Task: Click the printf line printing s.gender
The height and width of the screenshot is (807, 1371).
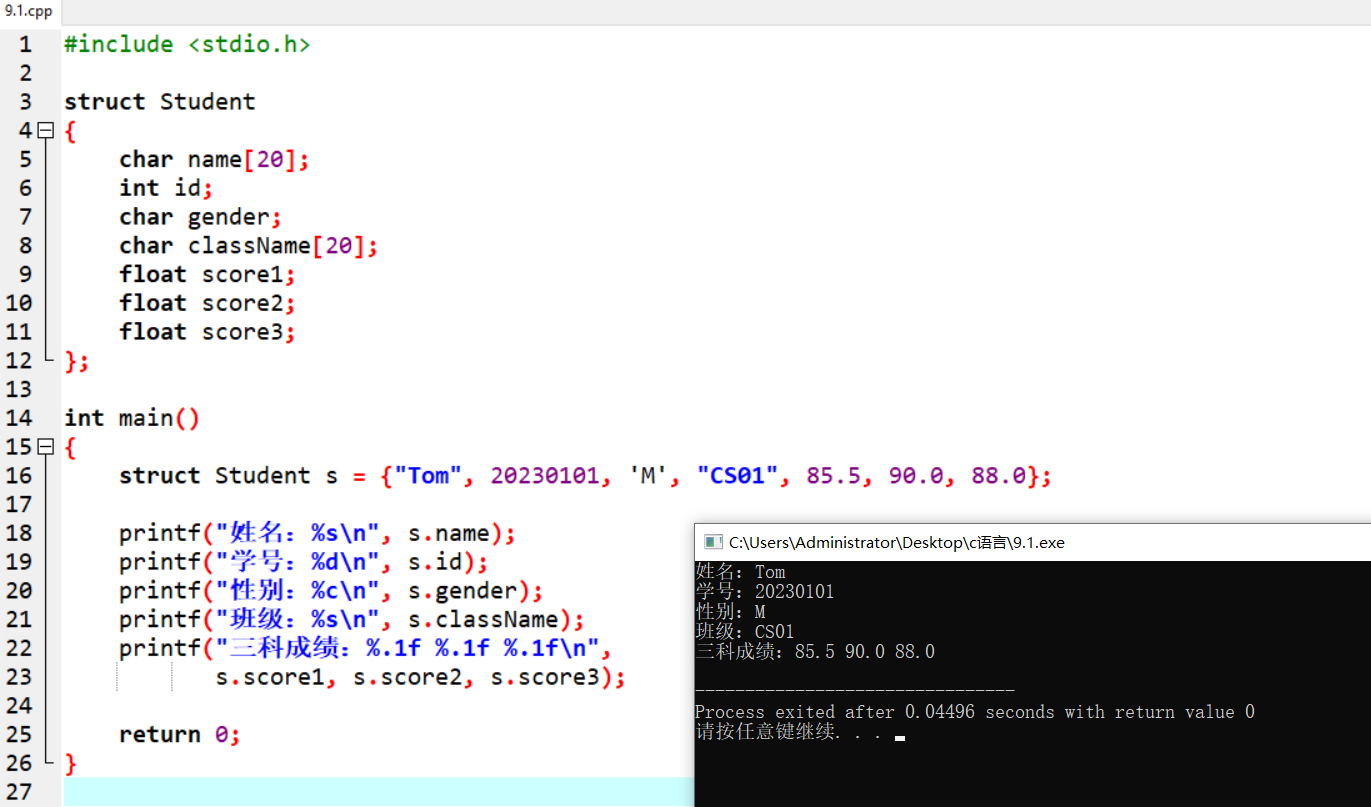Action: pos(331,591)
